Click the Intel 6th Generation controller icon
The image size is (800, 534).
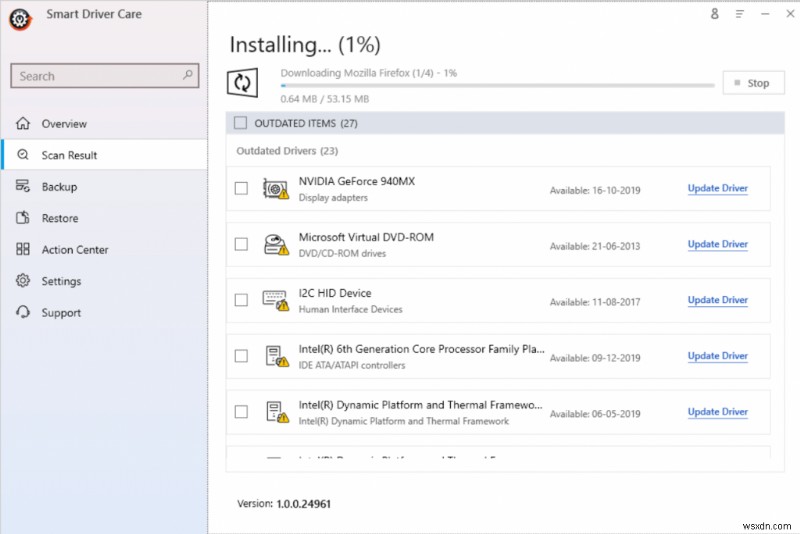tap(277, 356)
